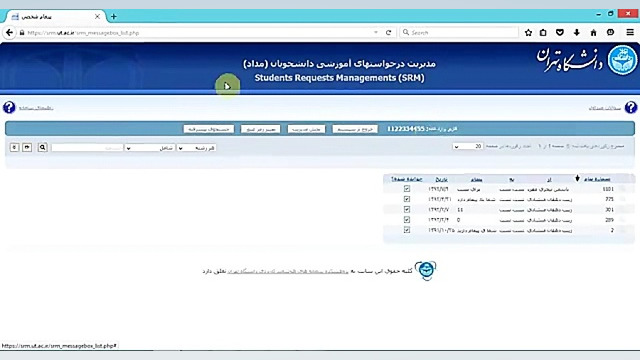Close the current browser tab with the X
The image size is (640, 360).
[97, 16]
